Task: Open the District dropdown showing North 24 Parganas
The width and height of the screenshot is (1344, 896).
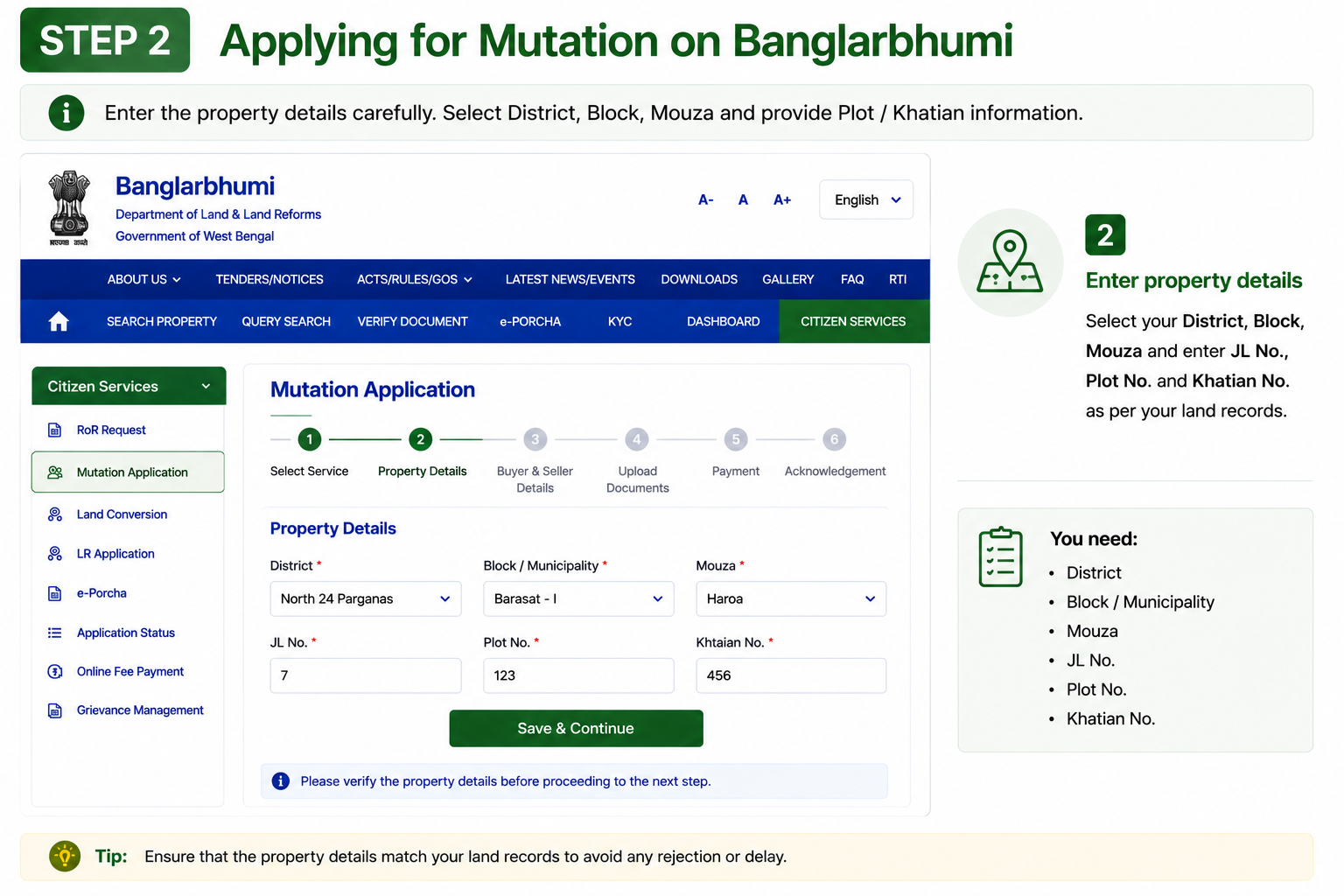Action: coord(366,599)
